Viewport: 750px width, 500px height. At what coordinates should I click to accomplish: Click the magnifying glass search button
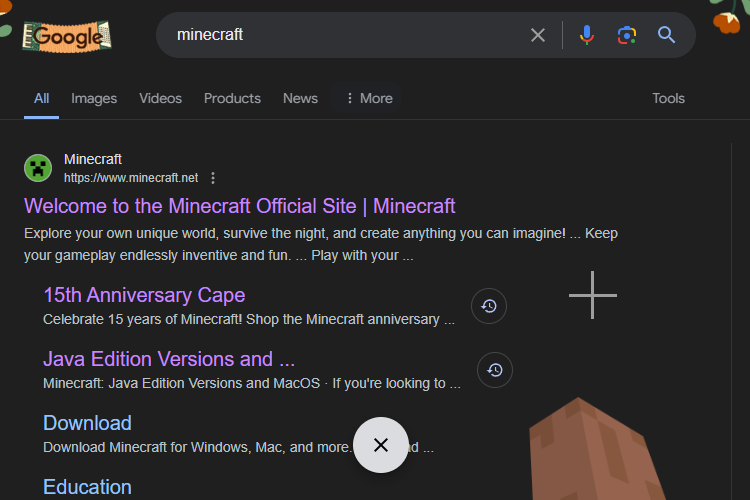666,35
